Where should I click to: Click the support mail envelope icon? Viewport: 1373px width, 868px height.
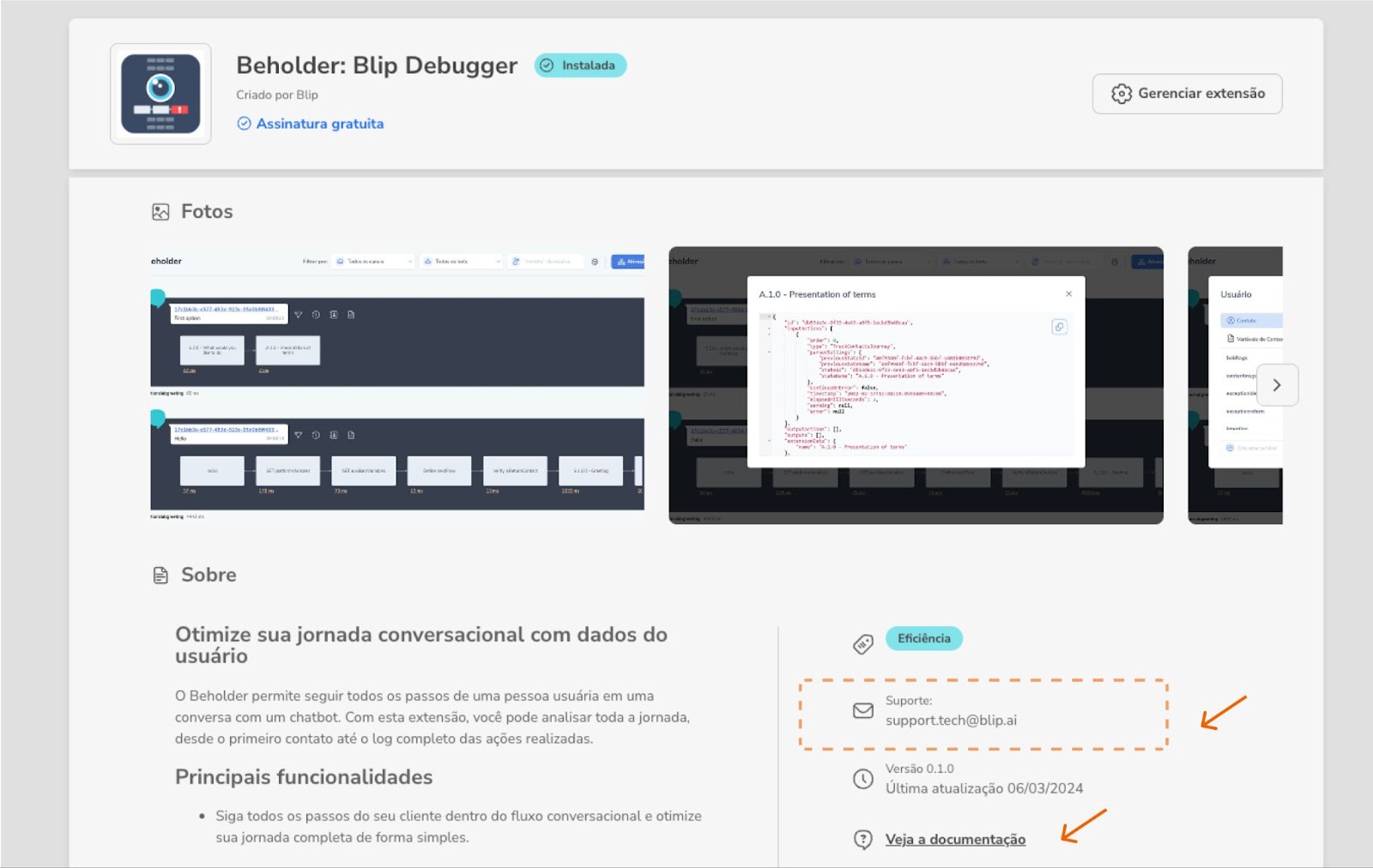tap(863, 711)
